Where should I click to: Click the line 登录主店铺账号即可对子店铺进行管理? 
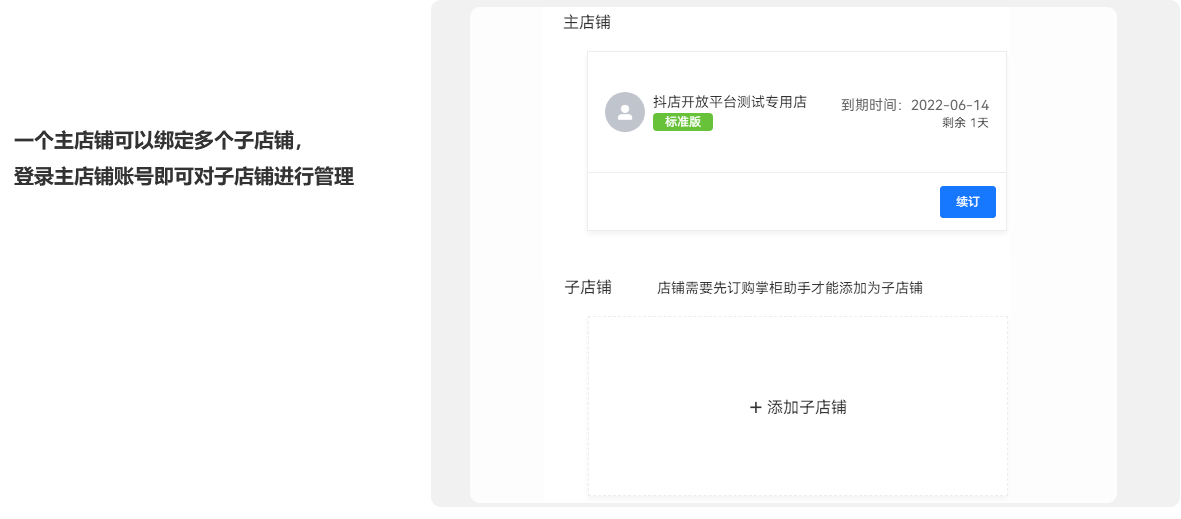pos(184,178)
